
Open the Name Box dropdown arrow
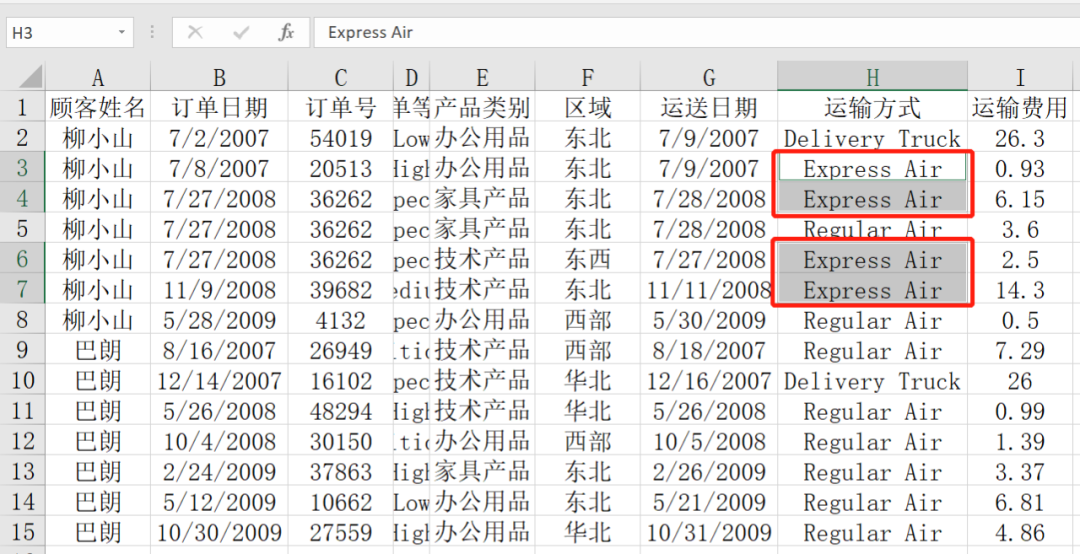click(x=122, y=32)
